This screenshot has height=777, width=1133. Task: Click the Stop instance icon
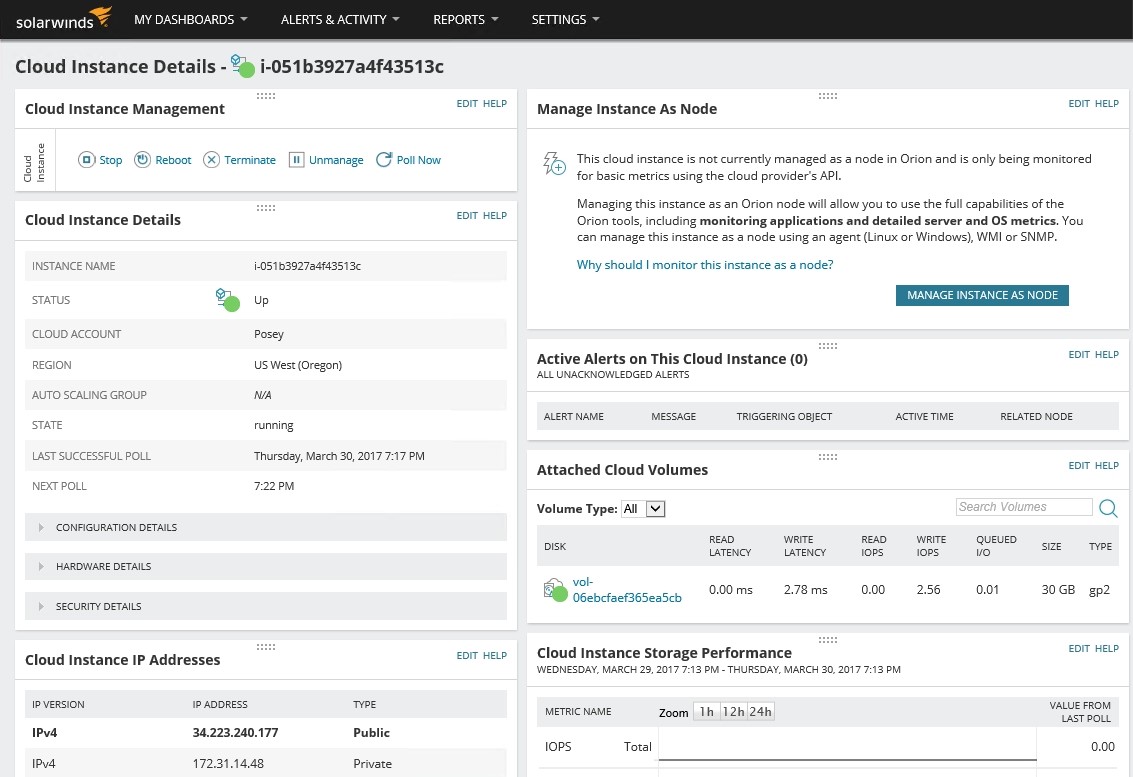pos(87,160)
